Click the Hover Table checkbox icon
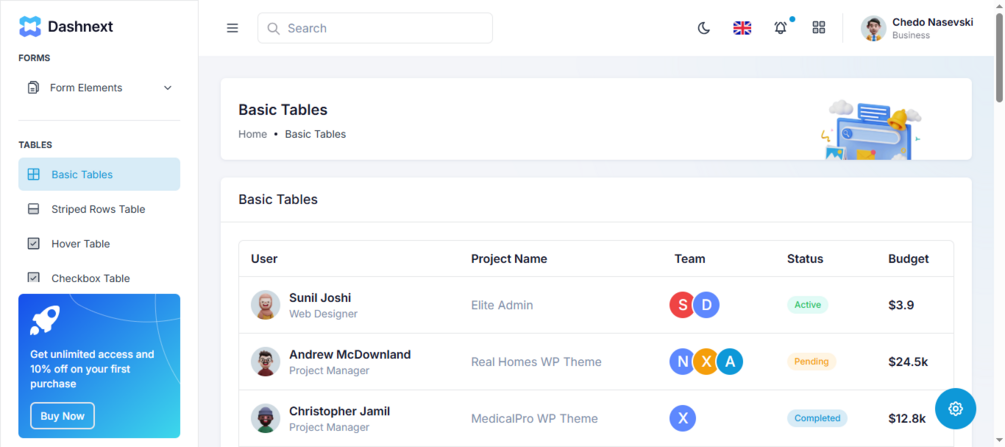1005x447 pixels. 33,244
